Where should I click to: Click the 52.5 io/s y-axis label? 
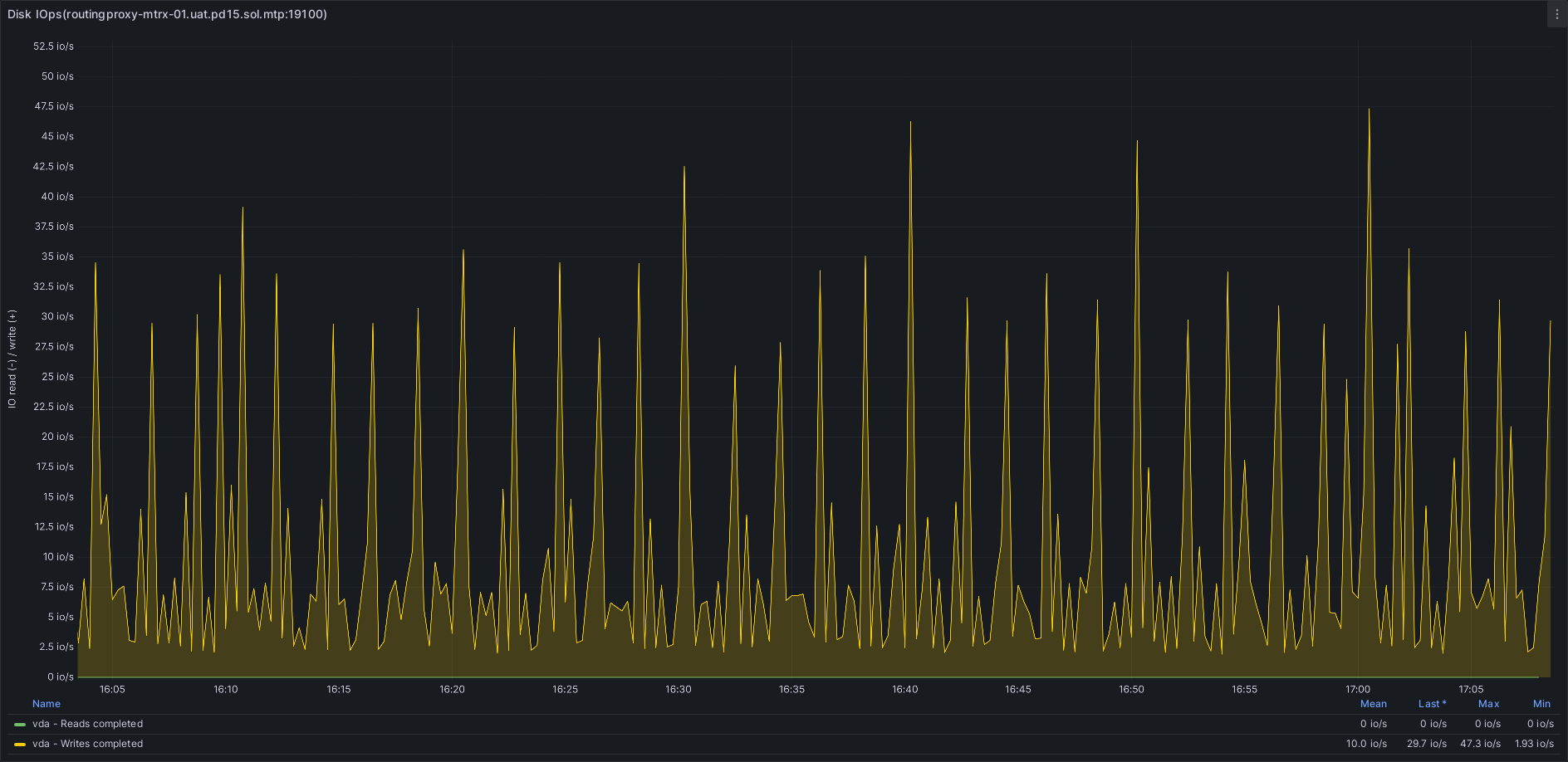tap(53, 46)
